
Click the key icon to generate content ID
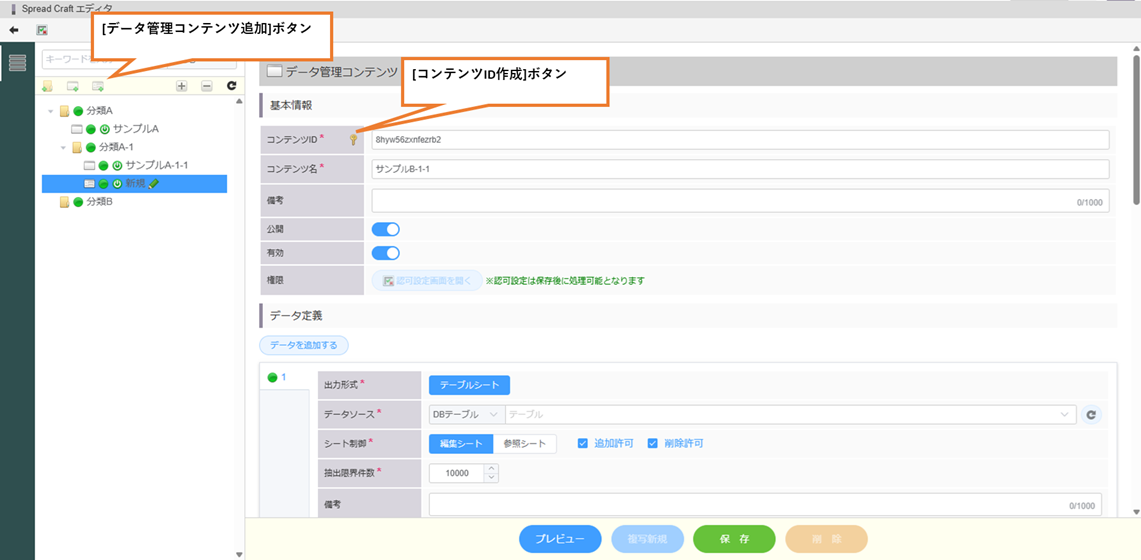coord(352,140)
